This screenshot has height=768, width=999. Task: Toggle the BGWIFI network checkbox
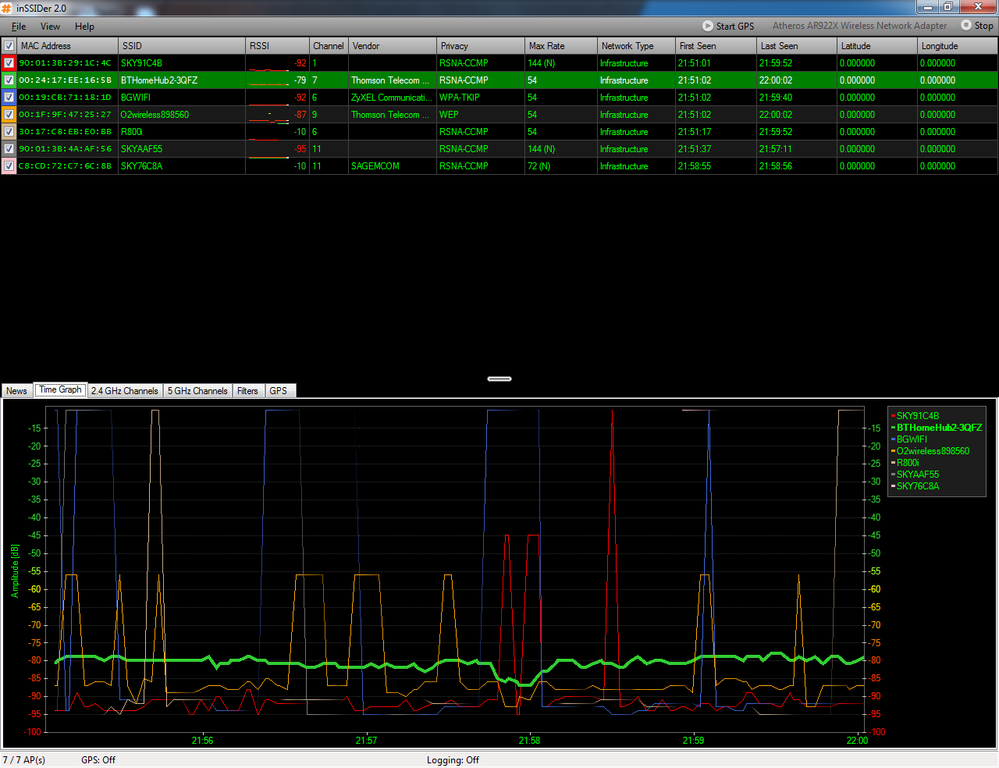click(9, 98)
